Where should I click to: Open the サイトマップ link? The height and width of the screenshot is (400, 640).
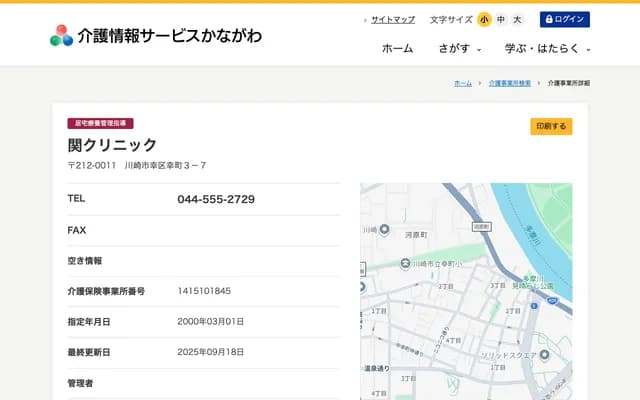(393, 19)
